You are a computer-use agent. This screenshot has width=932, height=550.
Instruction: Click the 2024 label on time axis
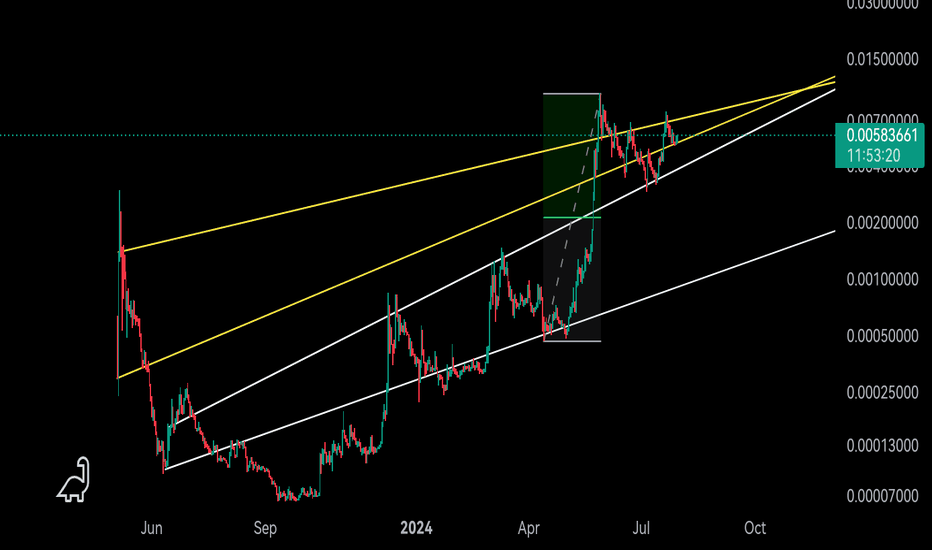[416, 528]
